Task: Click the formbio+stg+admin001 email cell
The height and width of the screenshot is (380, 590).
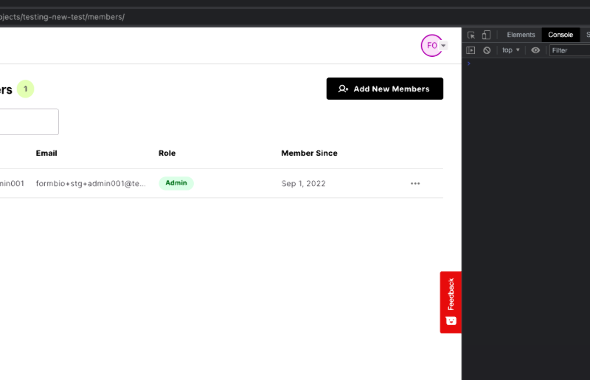Action: point(91,184)
